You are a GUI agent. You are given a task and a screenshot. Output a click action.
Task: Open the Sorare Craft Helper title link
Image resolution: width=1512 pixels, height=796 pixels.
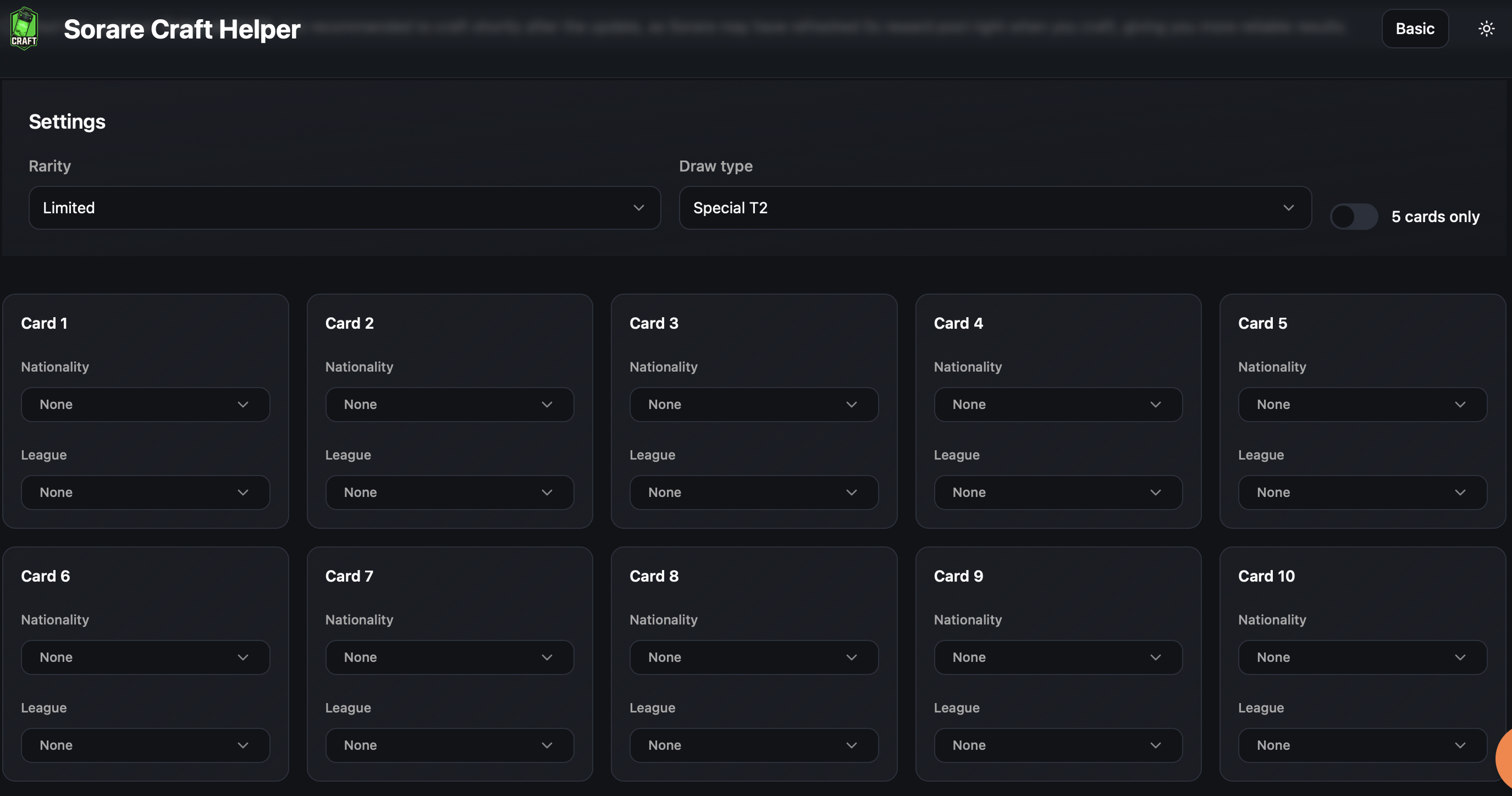[182, 29]
